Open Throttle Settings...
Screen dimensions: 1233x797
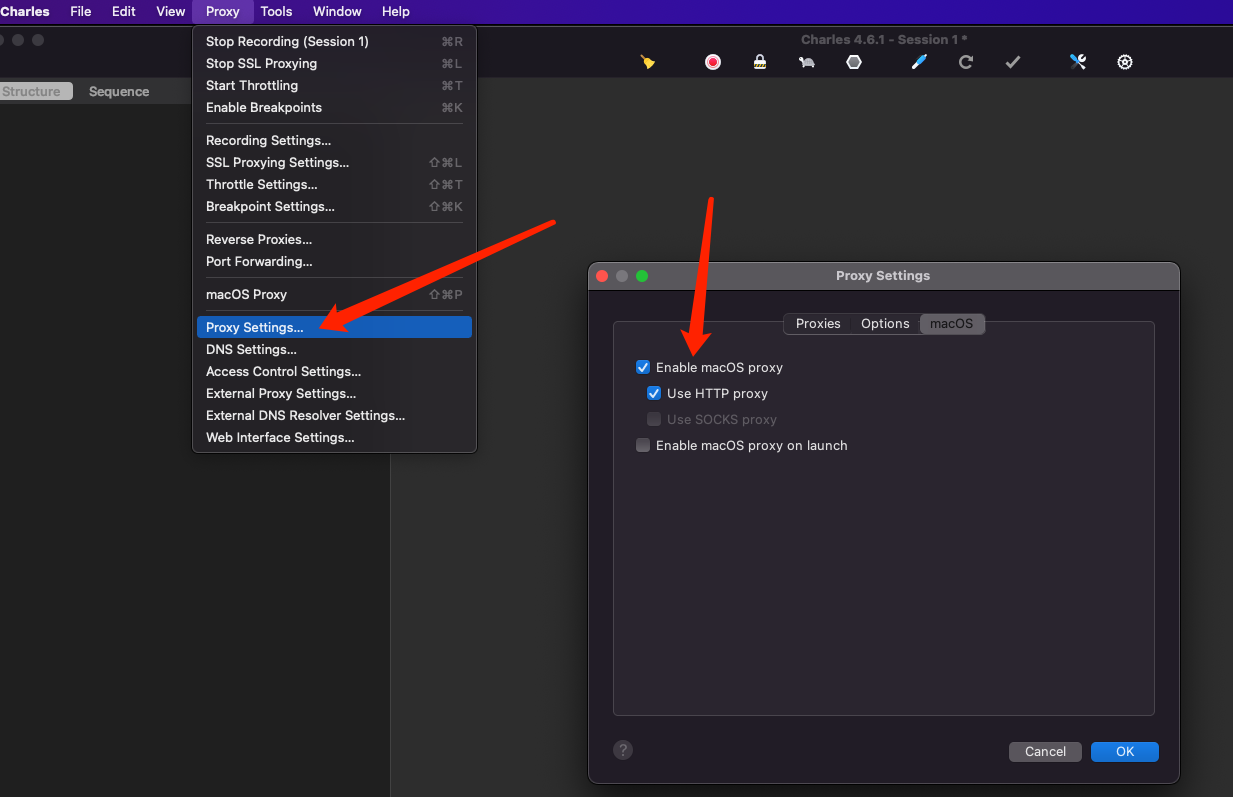point(334,184)
